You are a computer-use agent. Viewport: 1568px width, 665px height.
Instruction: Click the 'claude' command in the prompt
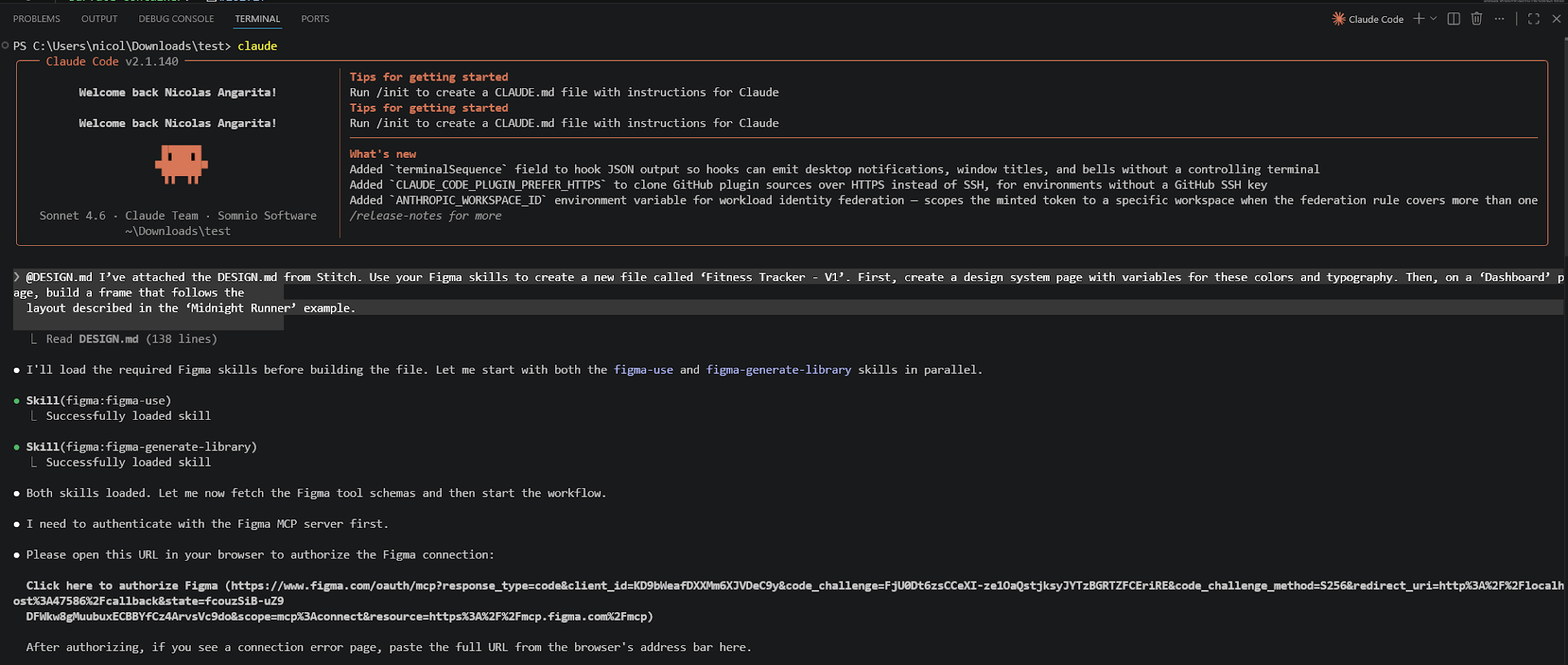point(257,46)
